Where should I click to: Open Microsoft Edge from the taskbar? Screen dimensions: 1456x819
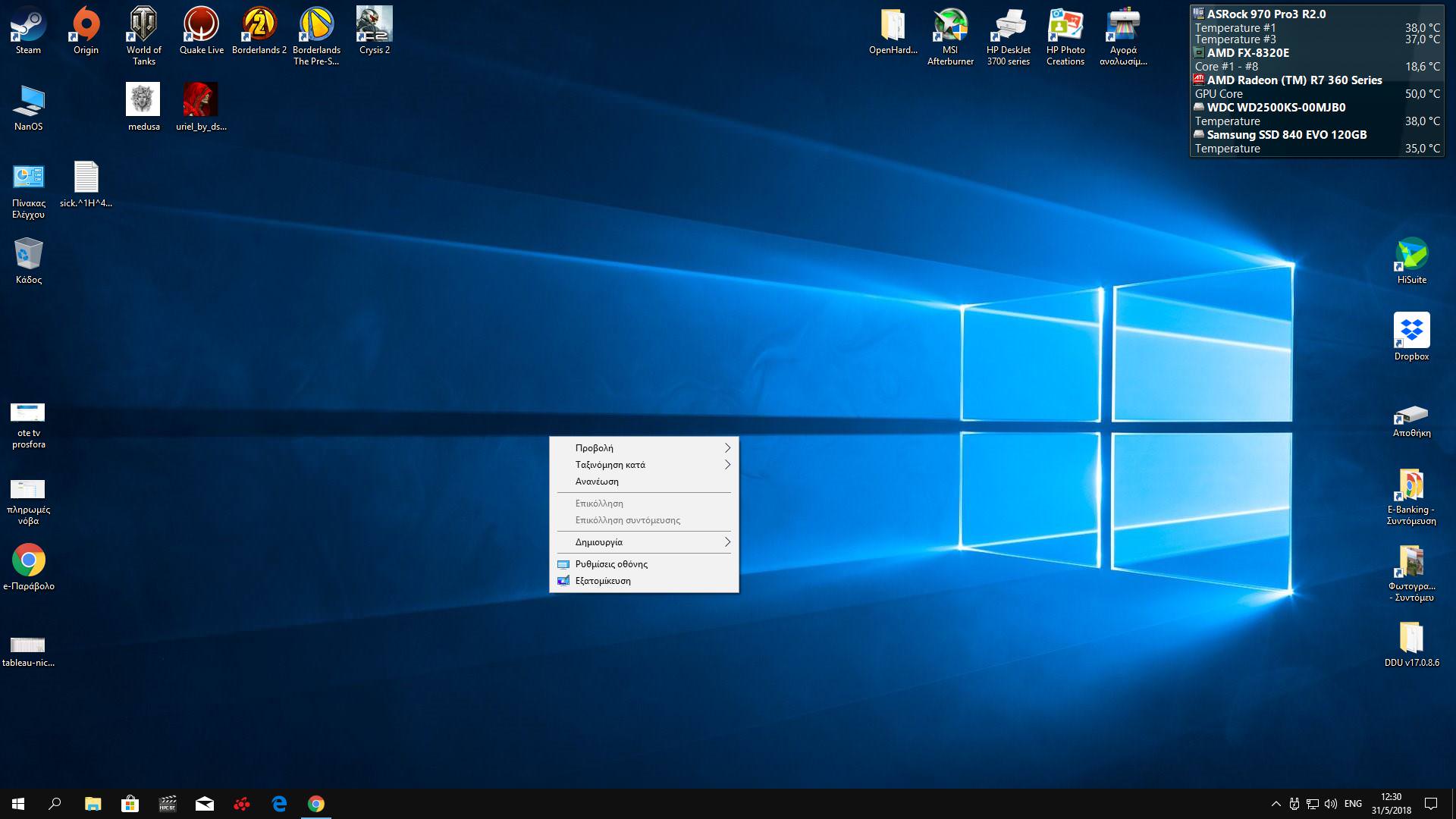pyautogui.click(x=278, y=804)
